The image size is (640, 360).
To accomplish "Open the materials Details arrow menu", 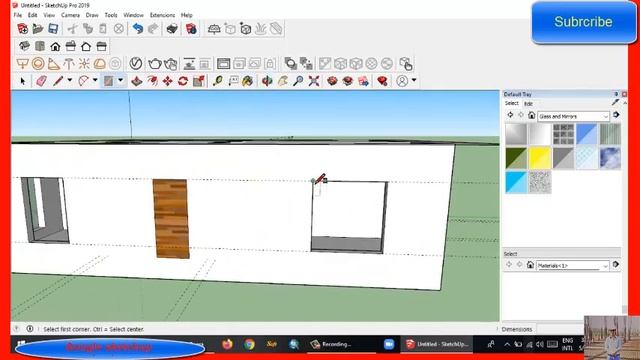I will 616,116.
